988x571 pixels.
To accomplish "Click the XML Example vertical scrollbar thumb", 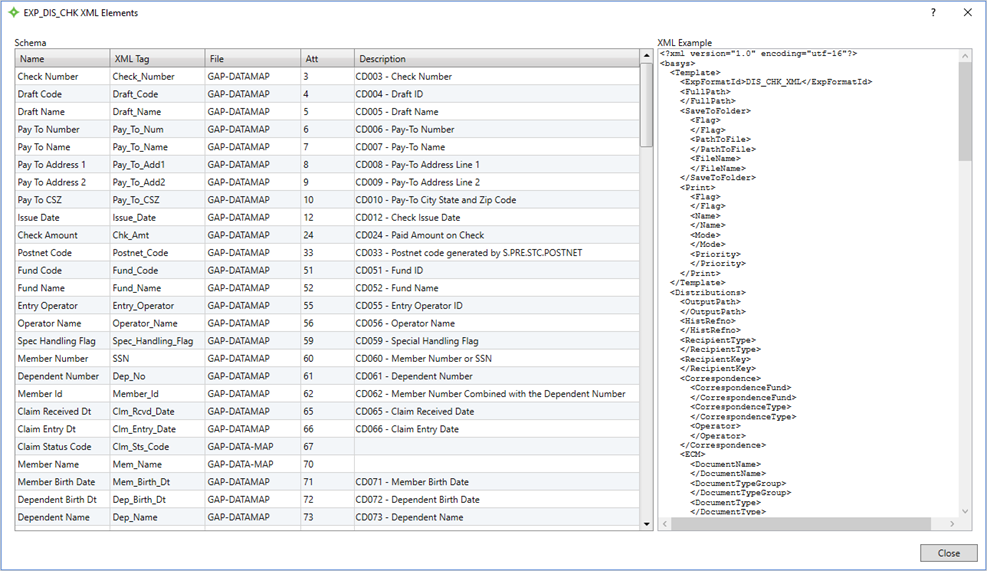I will (x=964, y=110).
